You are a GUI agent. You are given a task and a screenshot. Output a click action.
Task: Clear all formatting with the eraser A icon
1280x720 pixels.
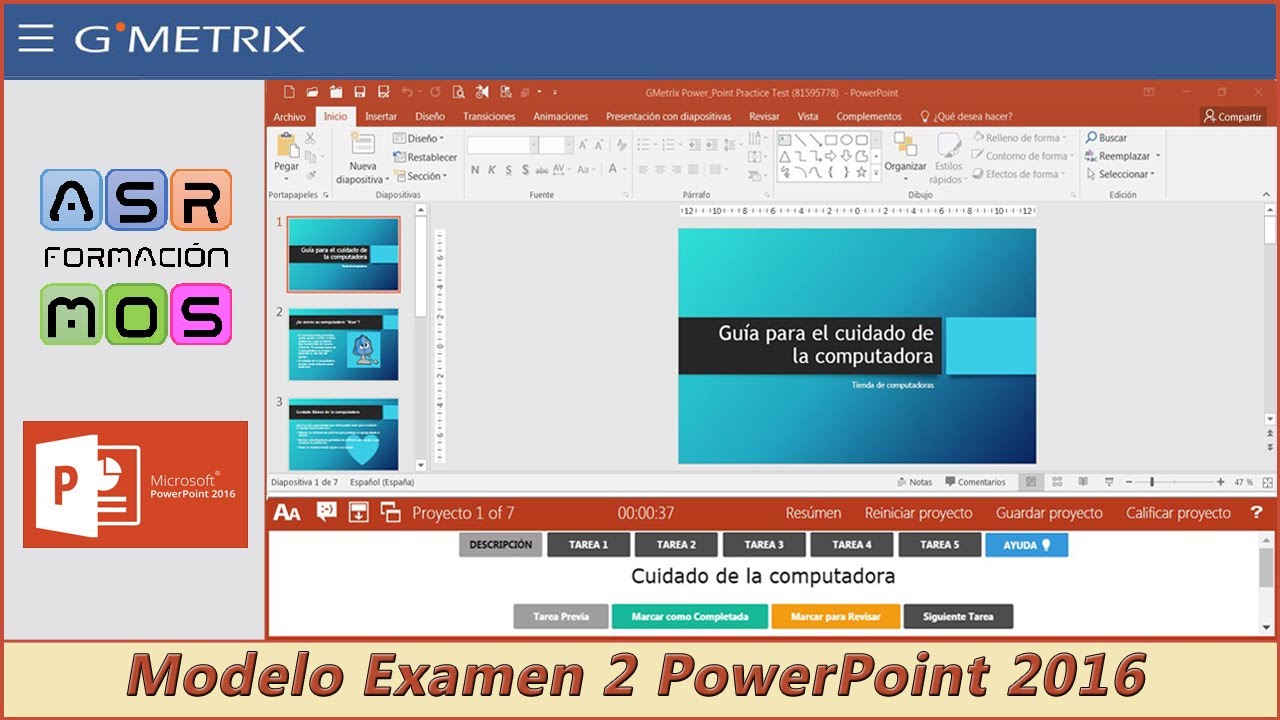coord(621,145)
